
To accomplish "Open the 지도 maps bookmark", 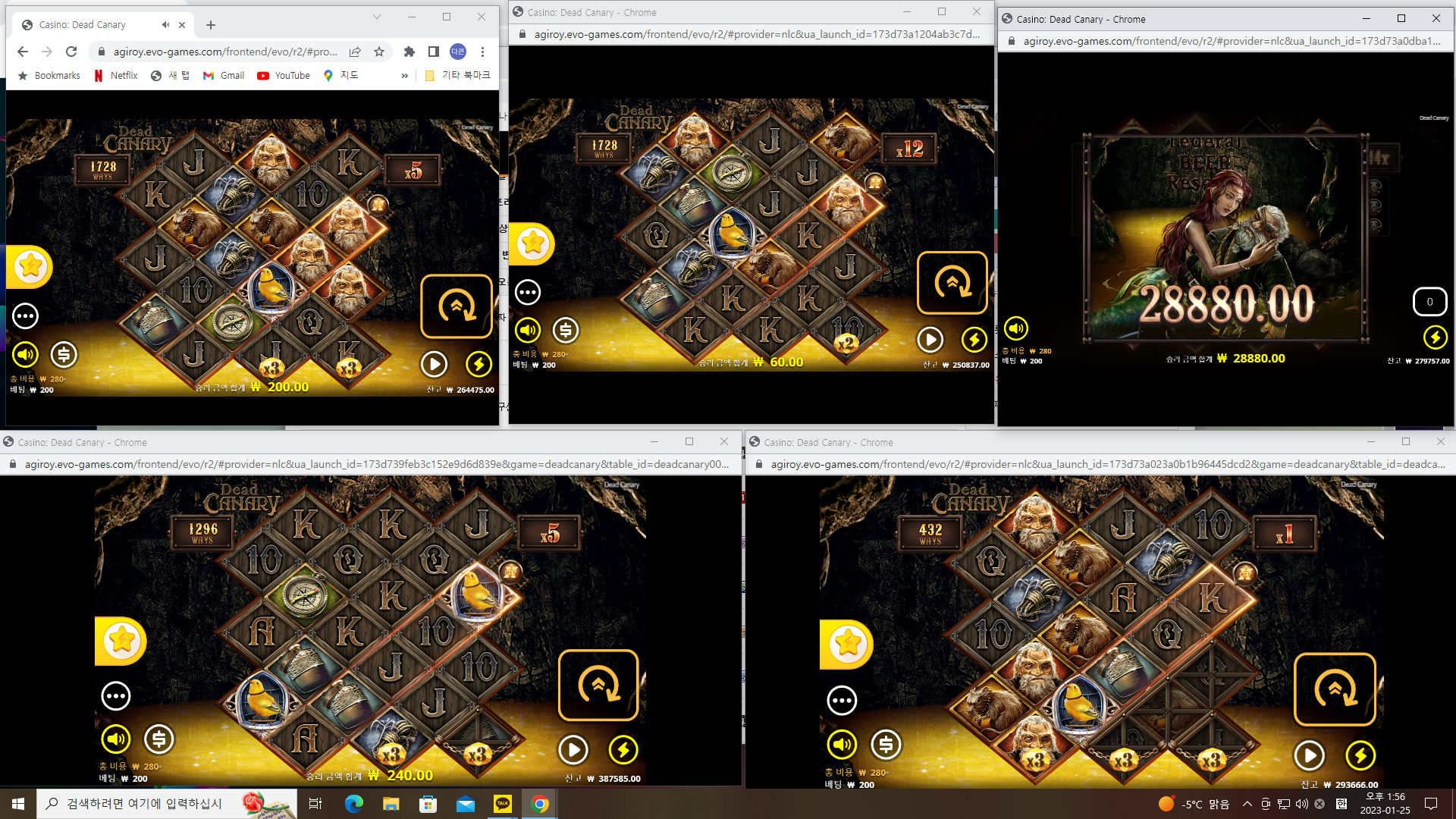I will click(340, 75).
